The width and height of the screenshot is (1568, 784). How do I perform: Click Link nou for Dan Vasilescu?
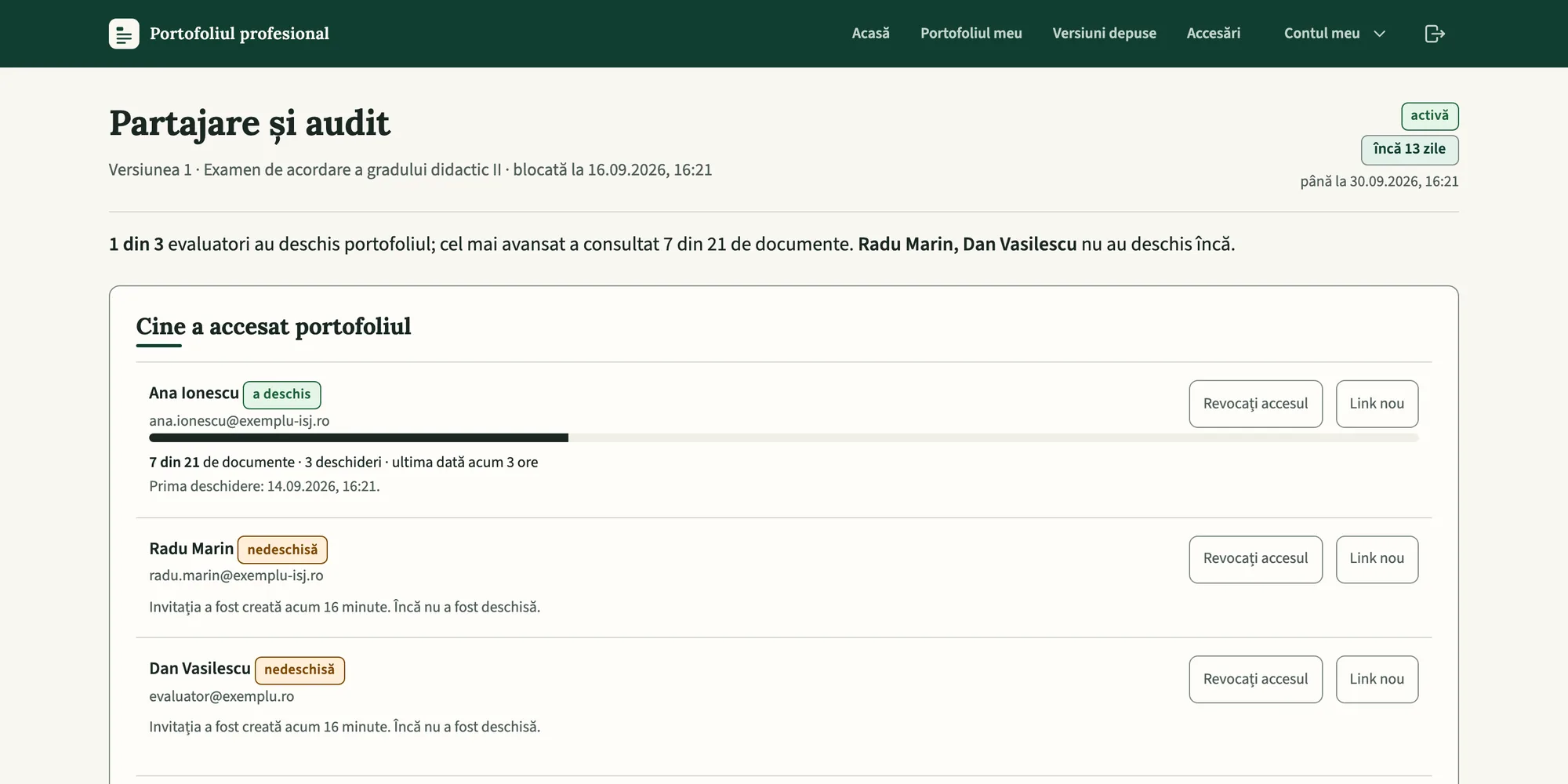point(1377,679)
